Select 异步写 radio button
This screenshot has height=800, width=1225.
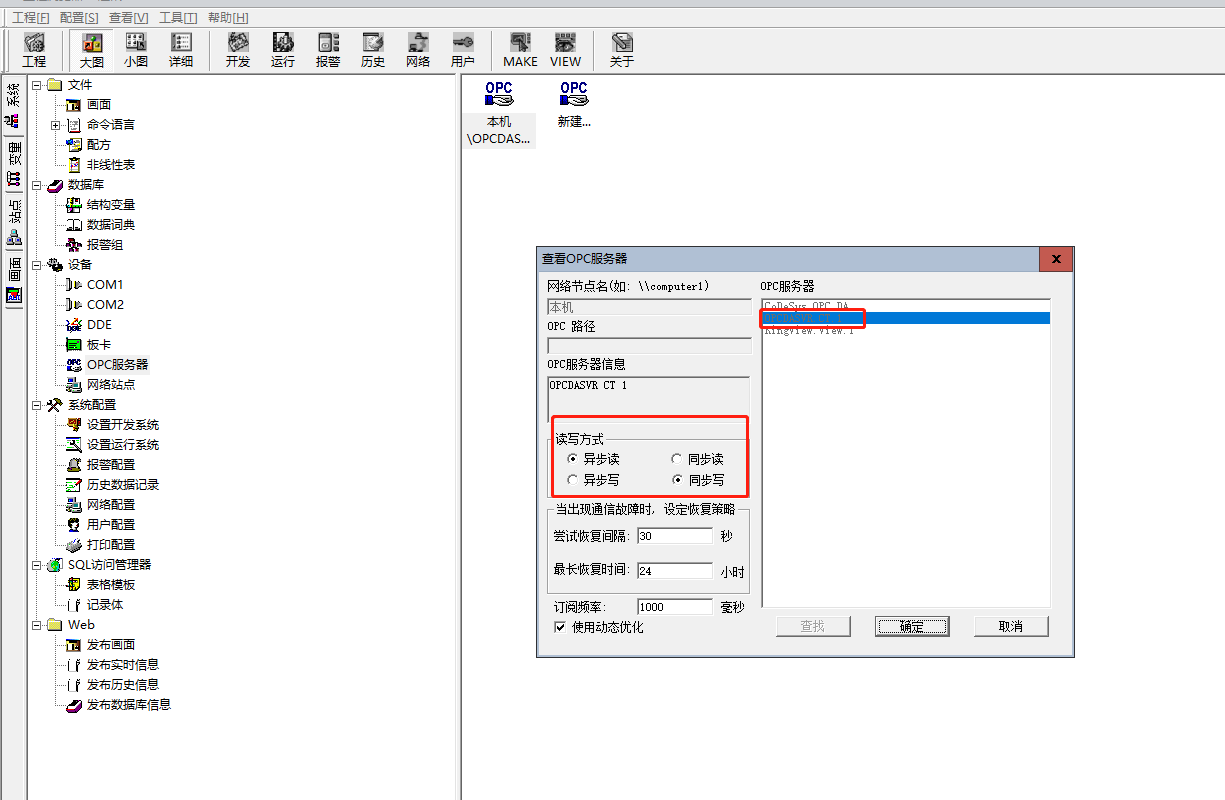click(x=572, y=480)
